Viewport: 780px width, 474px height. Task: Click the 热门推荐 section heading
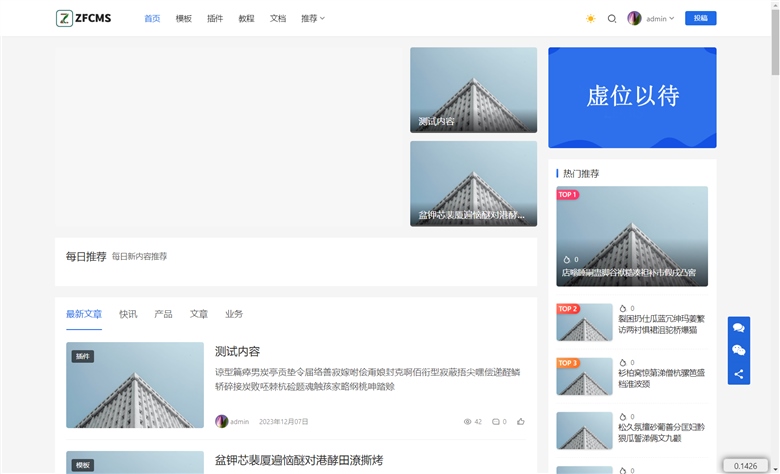click(x=581, y=174)
